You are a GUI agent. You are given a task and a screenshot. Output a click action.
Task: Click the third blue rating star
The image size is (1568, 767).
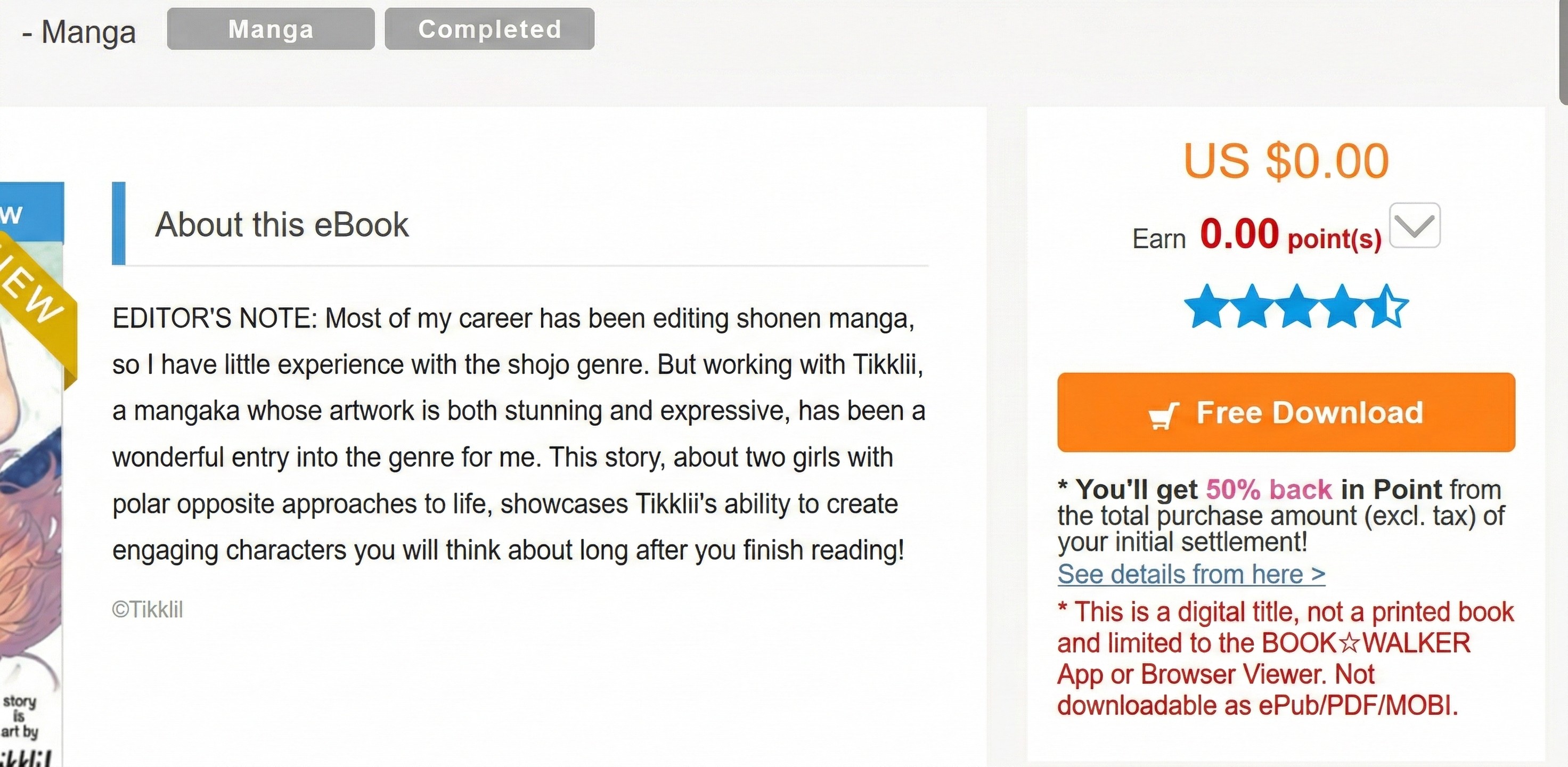(x=1296, y=307)
